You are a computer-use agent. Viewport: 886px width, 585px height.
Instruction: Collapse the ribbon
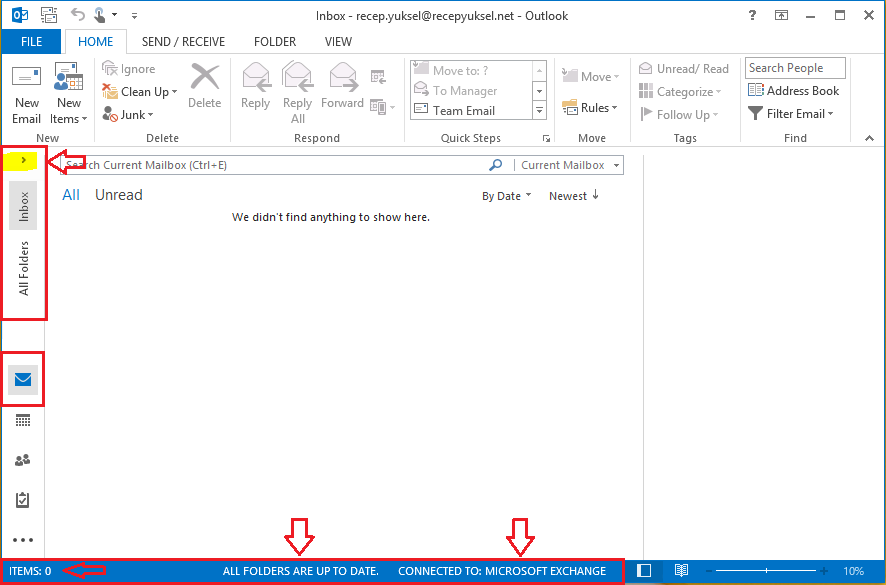pyautogui.click(x=869, y=138)
